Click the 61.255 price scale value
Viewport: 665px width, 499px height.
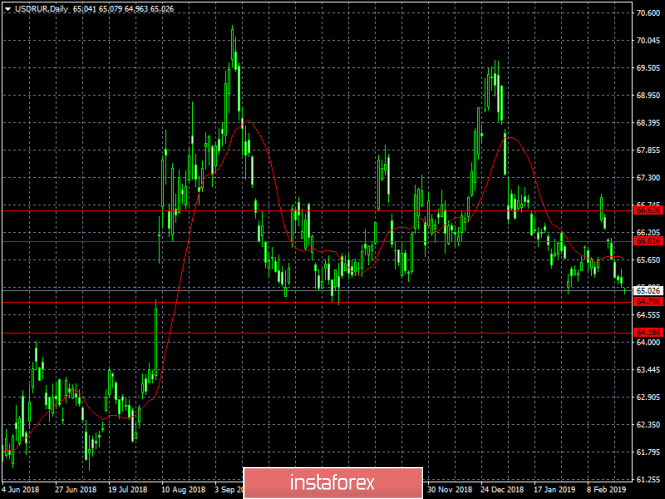pos(648,479)
